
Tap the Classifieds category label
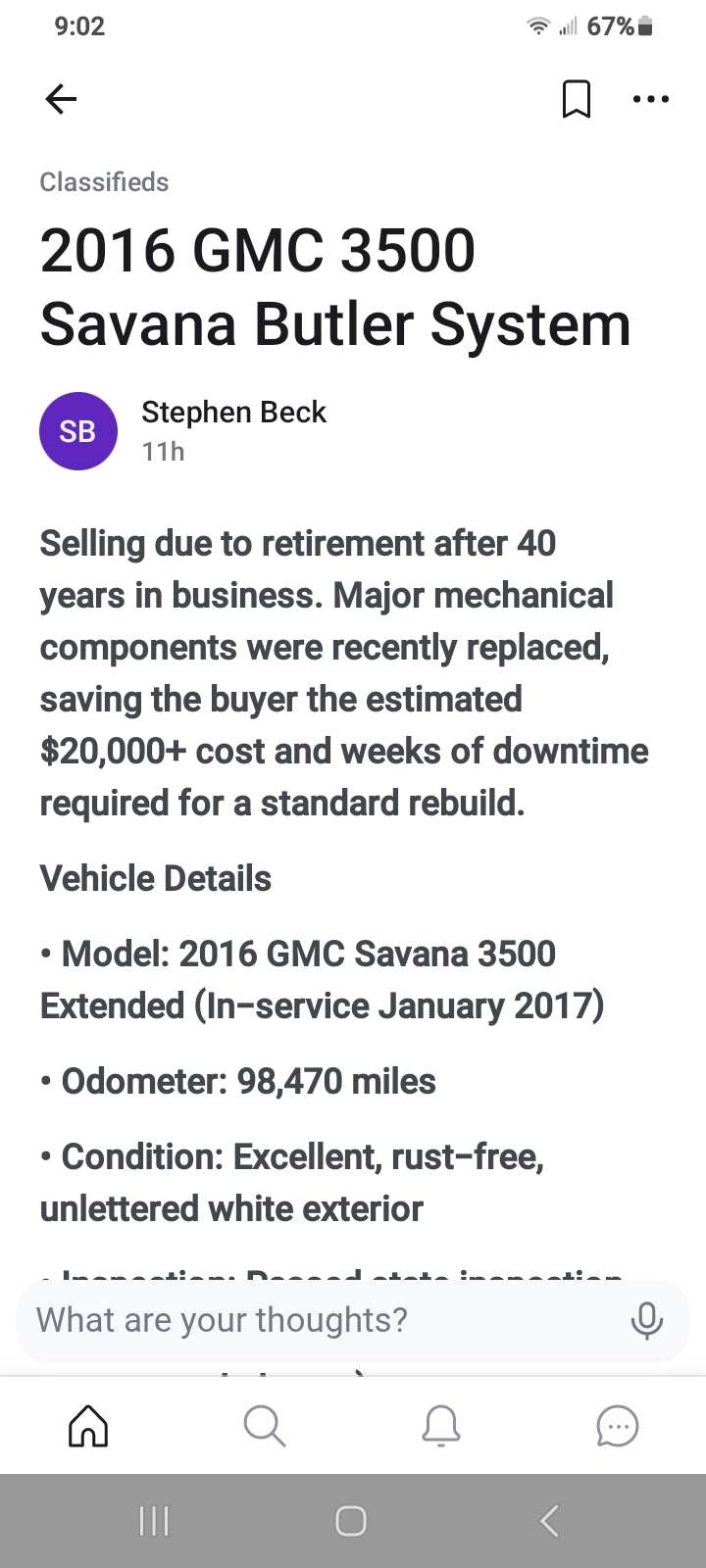tap(104, 182)
